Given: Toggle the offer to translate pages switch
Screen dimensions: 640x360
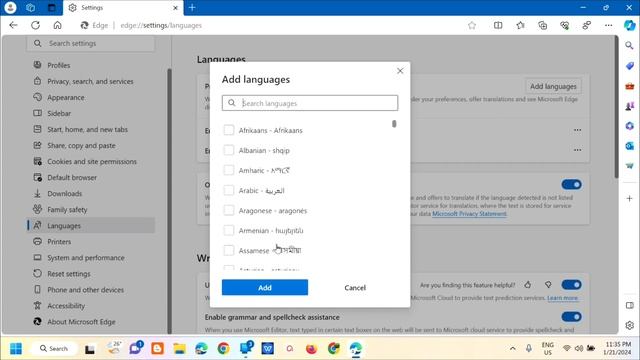Looking at the screenshot, I should pos(571,184).
